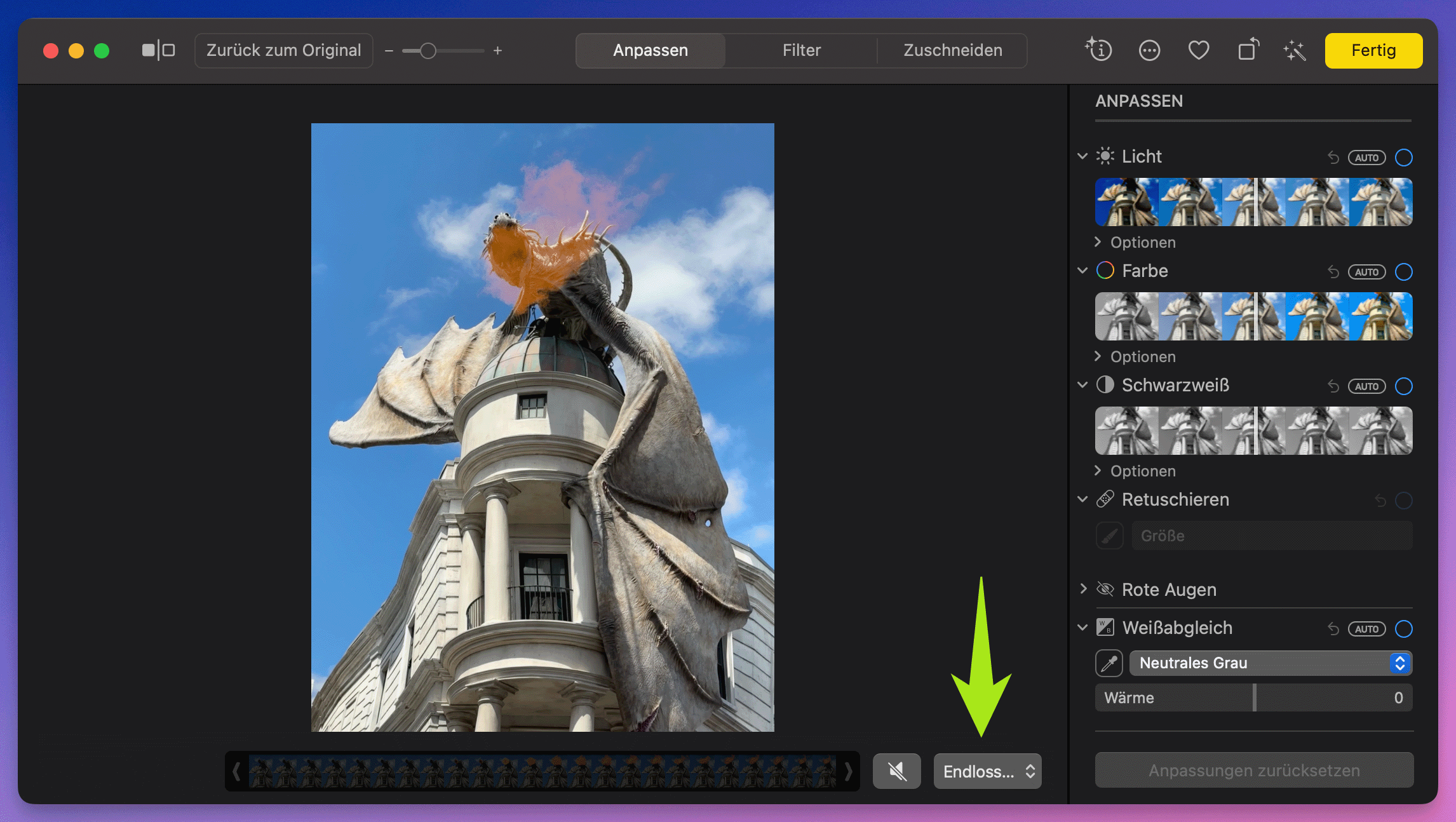
Task: Click the filmstrip left trim handle
Action: [236, 771]
